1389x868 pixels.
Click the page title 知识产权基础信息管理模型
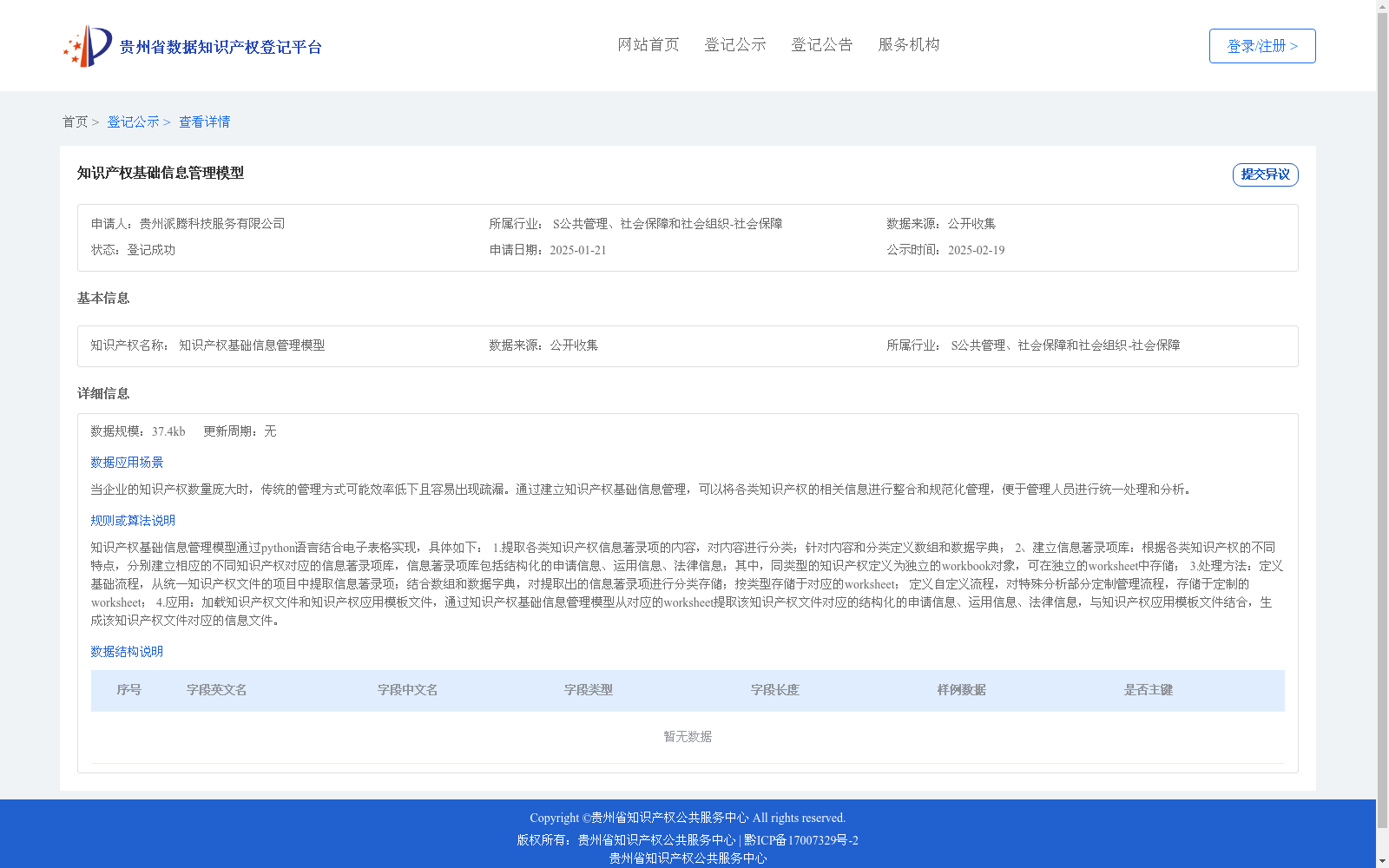click(161, 173)
